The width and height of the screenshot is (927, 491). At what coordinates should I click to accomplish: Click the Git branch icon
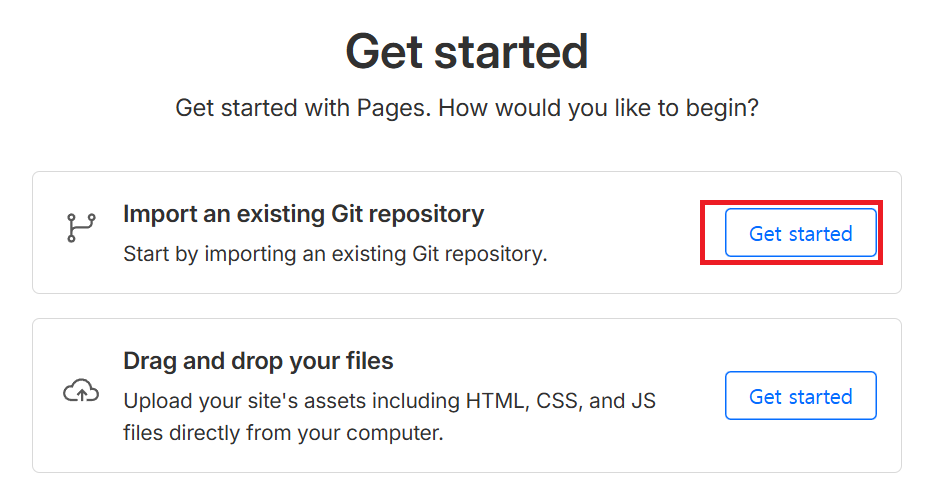pos(79,228)
